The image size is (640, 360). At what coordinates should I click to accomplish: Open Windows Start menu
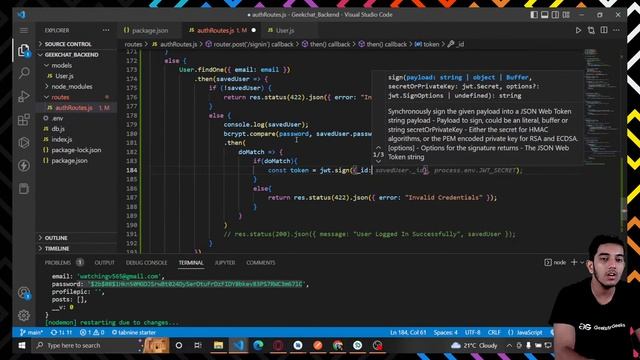[x=22, y=346]
